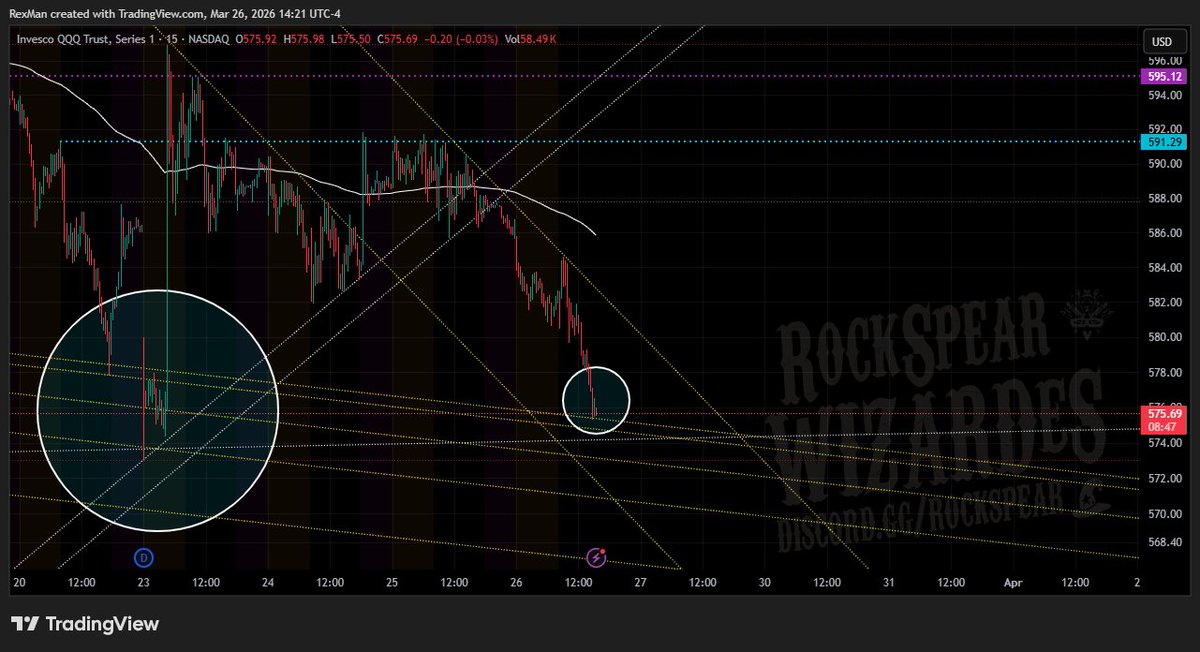The width and height of the screenshot is (1200, 652).
Task: Click the date 31 on time axis
Action: (x=888, y=581)
